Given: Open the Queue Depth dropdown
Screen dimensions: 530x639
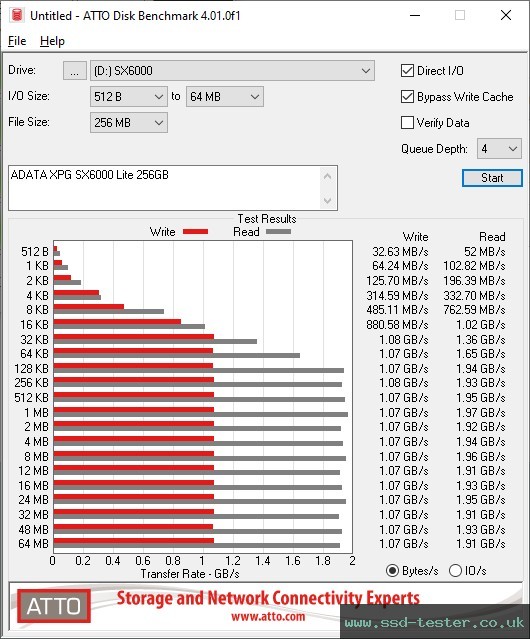Looking at the screenshot, I should point(499,149).
